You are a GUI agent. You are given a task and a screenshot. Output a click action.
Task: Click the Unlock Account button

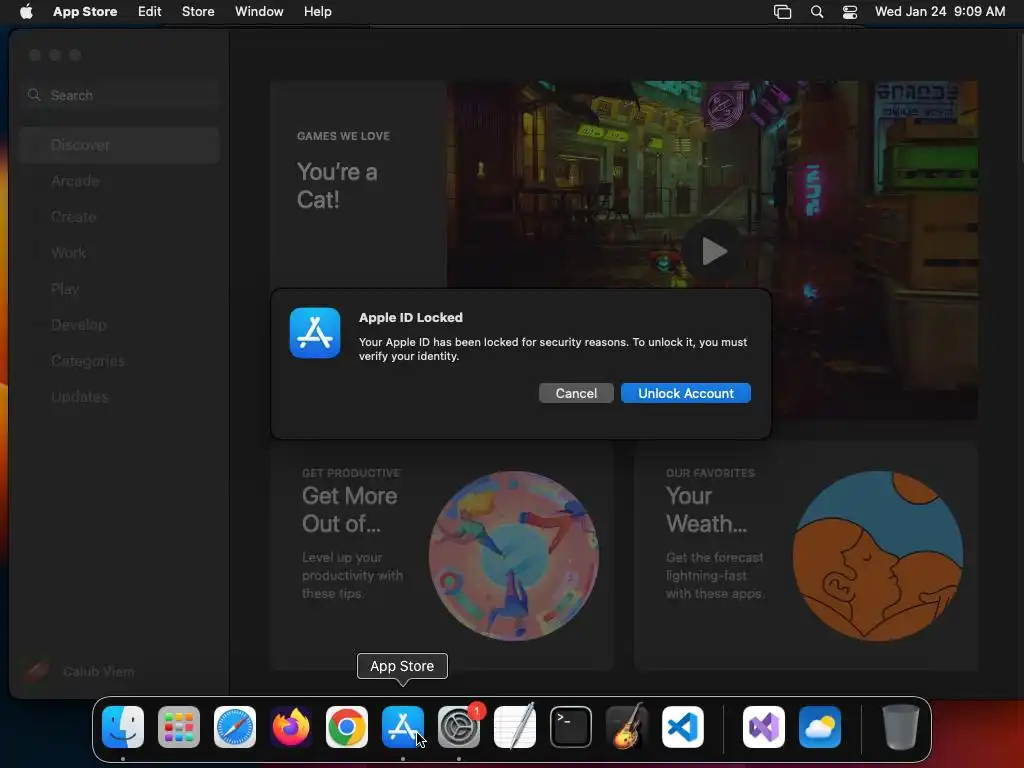686,393
